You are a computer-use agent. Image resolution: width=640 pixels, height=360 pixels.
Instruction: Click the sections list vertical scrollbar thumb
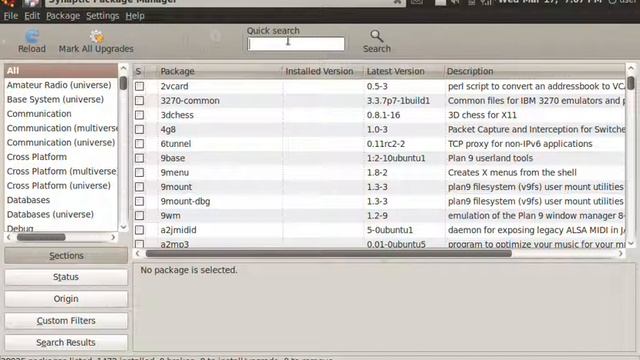tap(123, 83)
